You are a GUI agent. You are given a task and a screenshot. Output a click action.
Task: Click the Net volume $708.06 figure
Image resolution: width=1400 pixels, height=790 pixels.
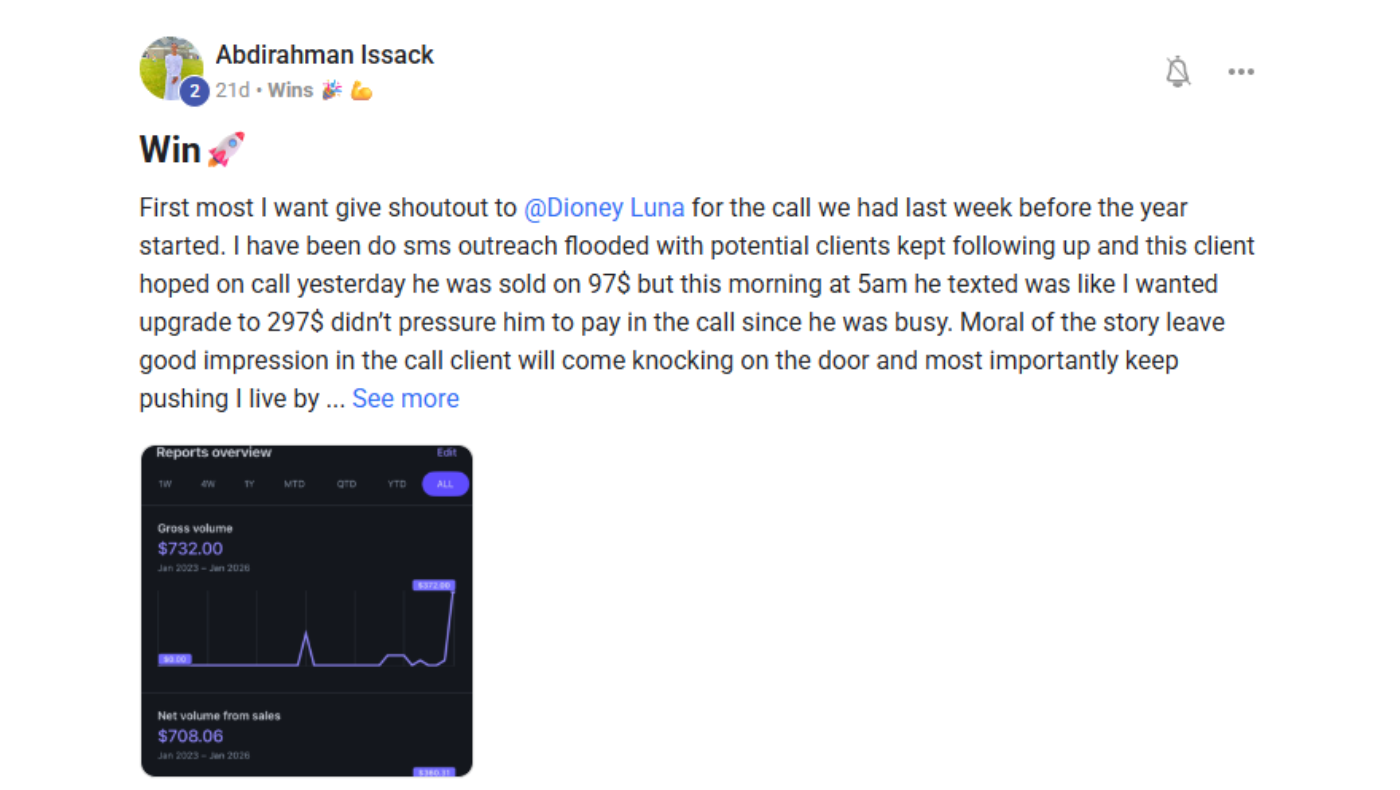click(x=190, y=736)
